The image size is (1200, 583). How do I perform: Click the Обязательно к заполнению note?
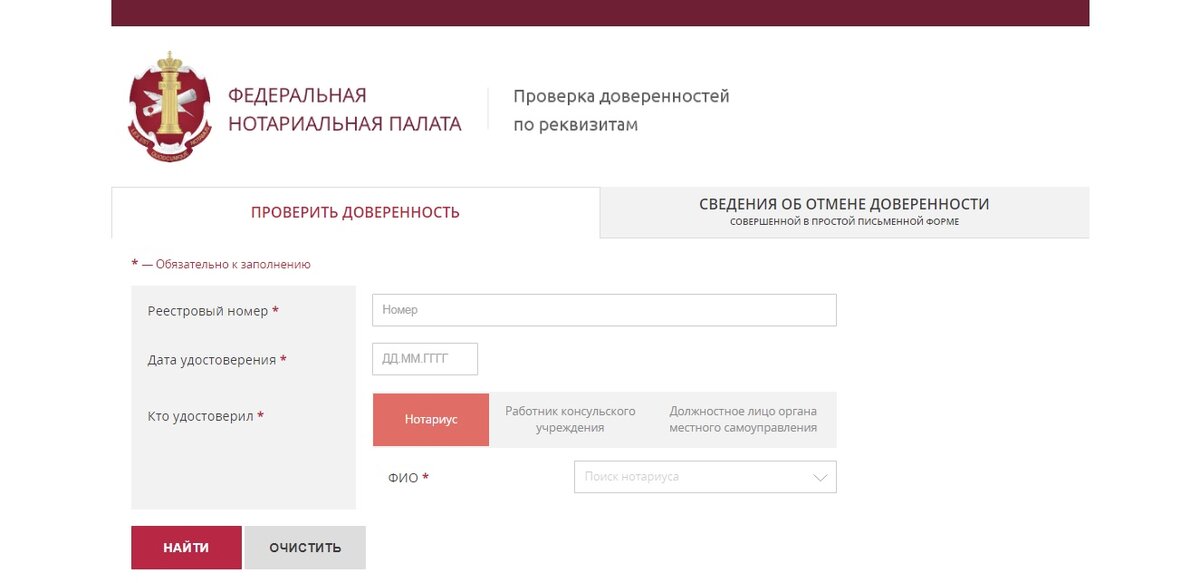click(x=221, y=265)
